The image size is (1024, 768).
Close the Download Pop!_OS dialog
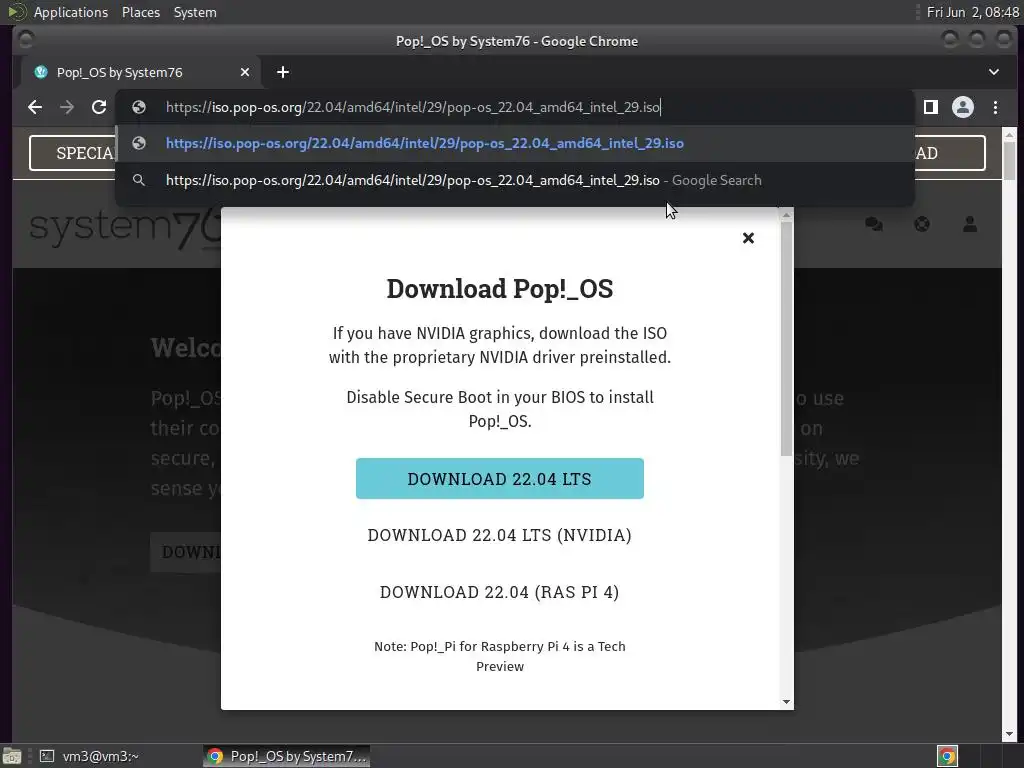pos(748,238)
